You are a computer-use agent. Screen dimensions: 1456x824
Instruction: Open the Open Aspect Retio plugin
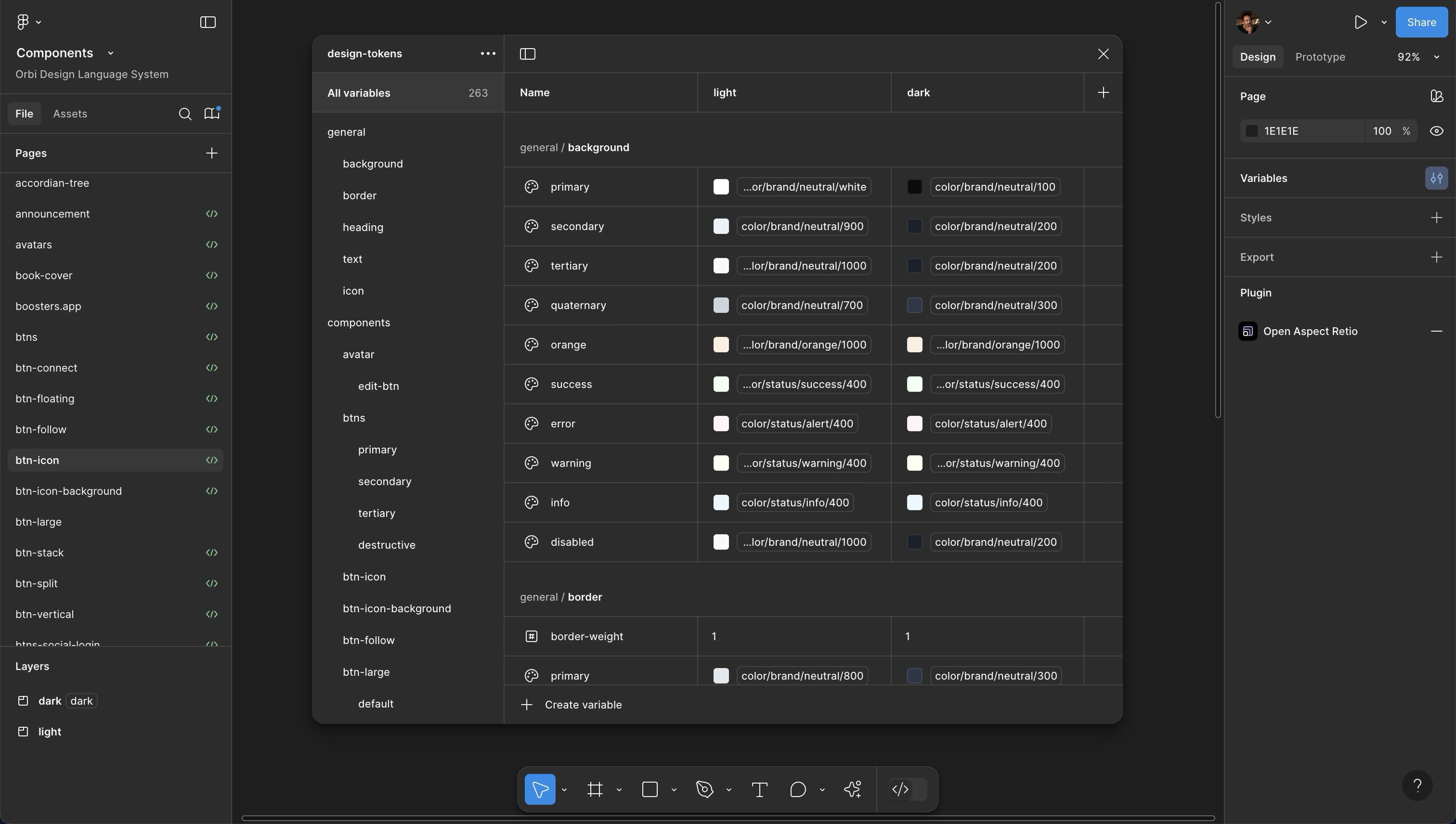[x=1310, y=332]
